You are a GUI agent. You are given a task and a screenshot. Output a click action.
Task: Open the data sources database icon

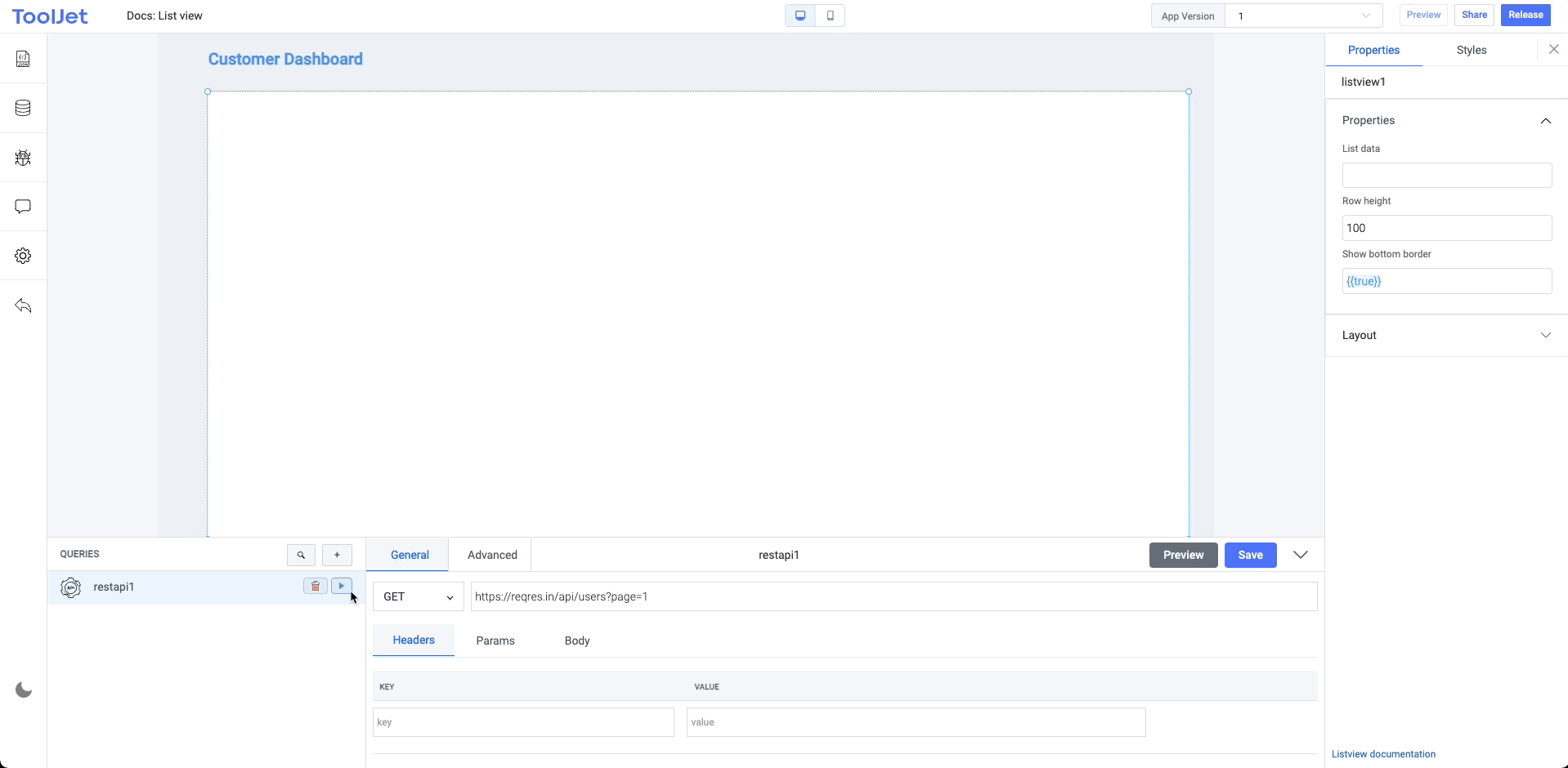[23, 108]
